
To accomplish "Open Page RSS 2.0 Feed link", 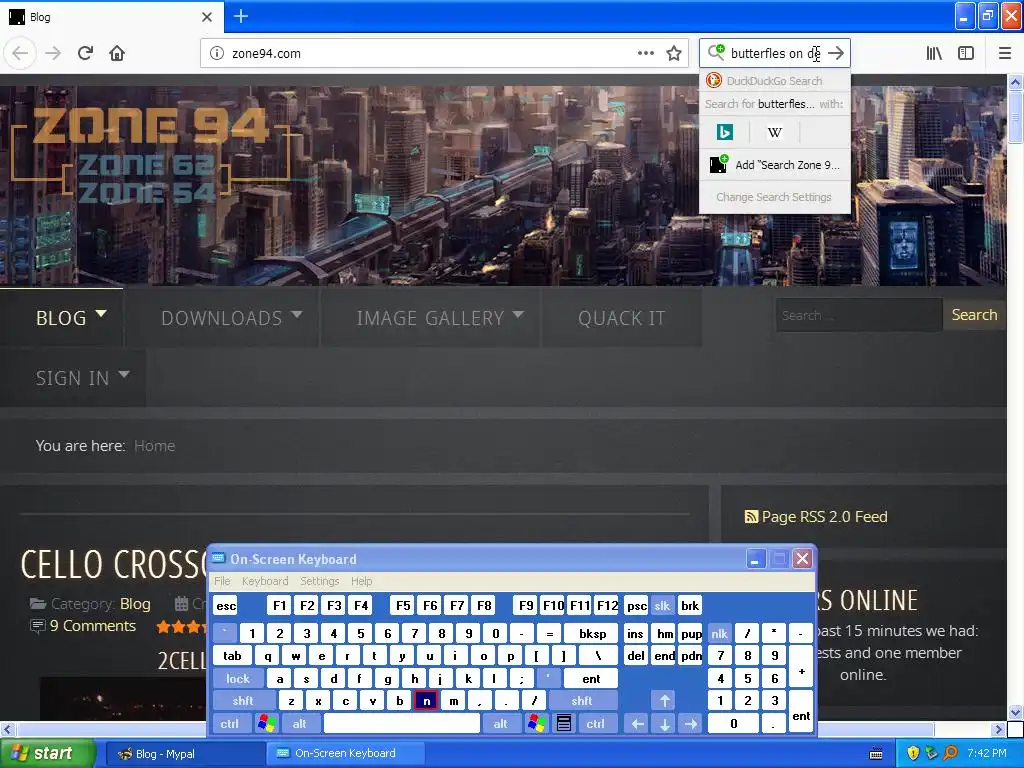I will pos(816,517).
